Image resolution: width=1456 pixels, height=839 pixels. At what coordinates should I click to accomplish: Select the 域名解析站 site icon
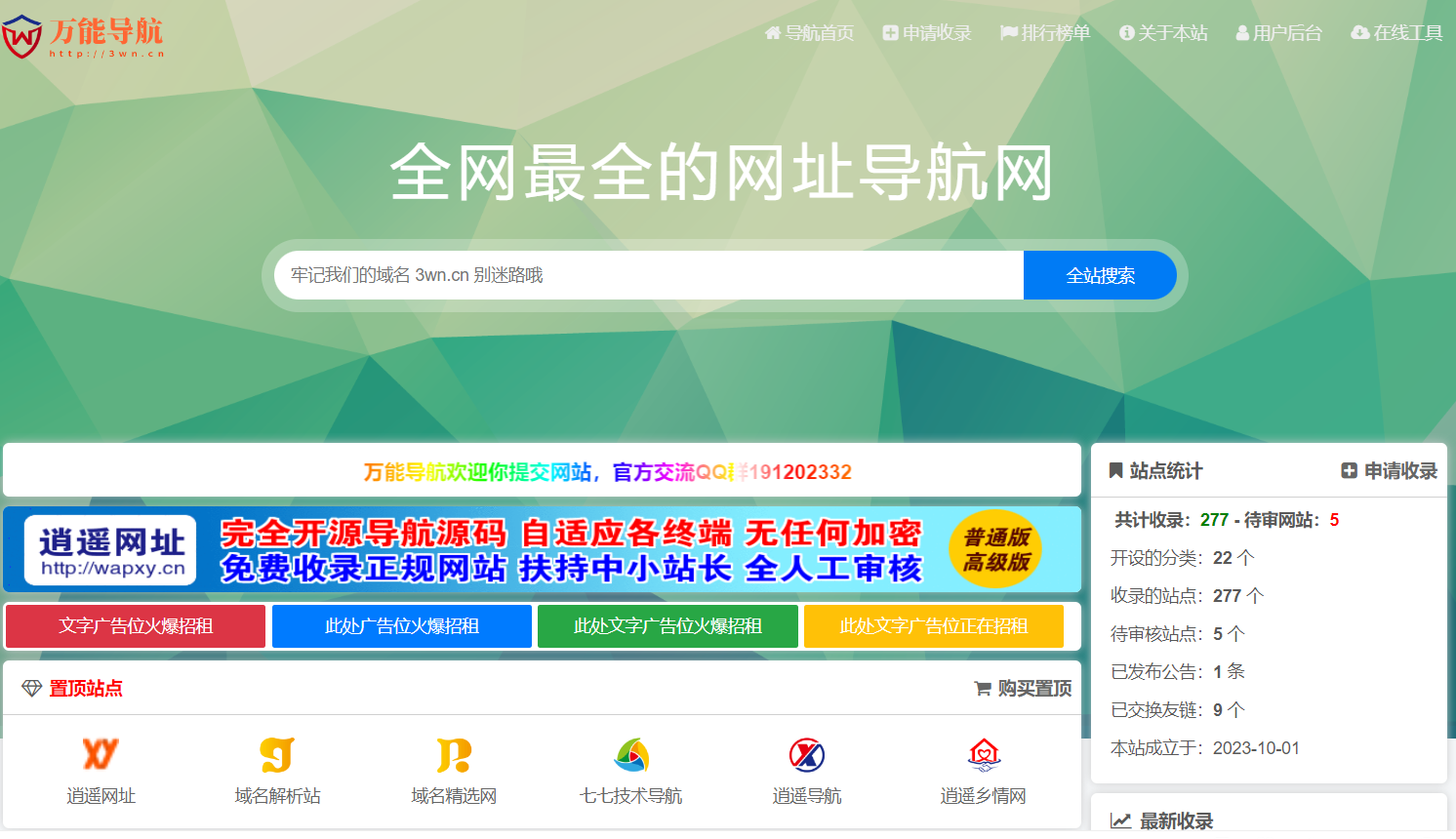[276, 753]
